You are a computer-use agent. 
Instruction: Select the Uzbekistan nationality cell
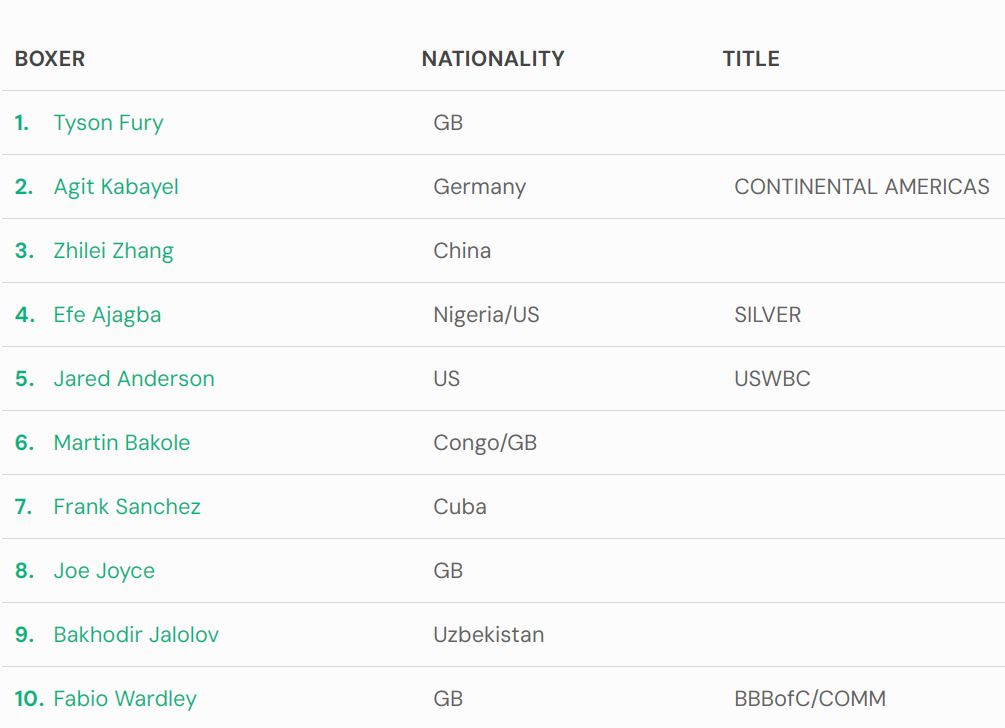pos(488,634)
